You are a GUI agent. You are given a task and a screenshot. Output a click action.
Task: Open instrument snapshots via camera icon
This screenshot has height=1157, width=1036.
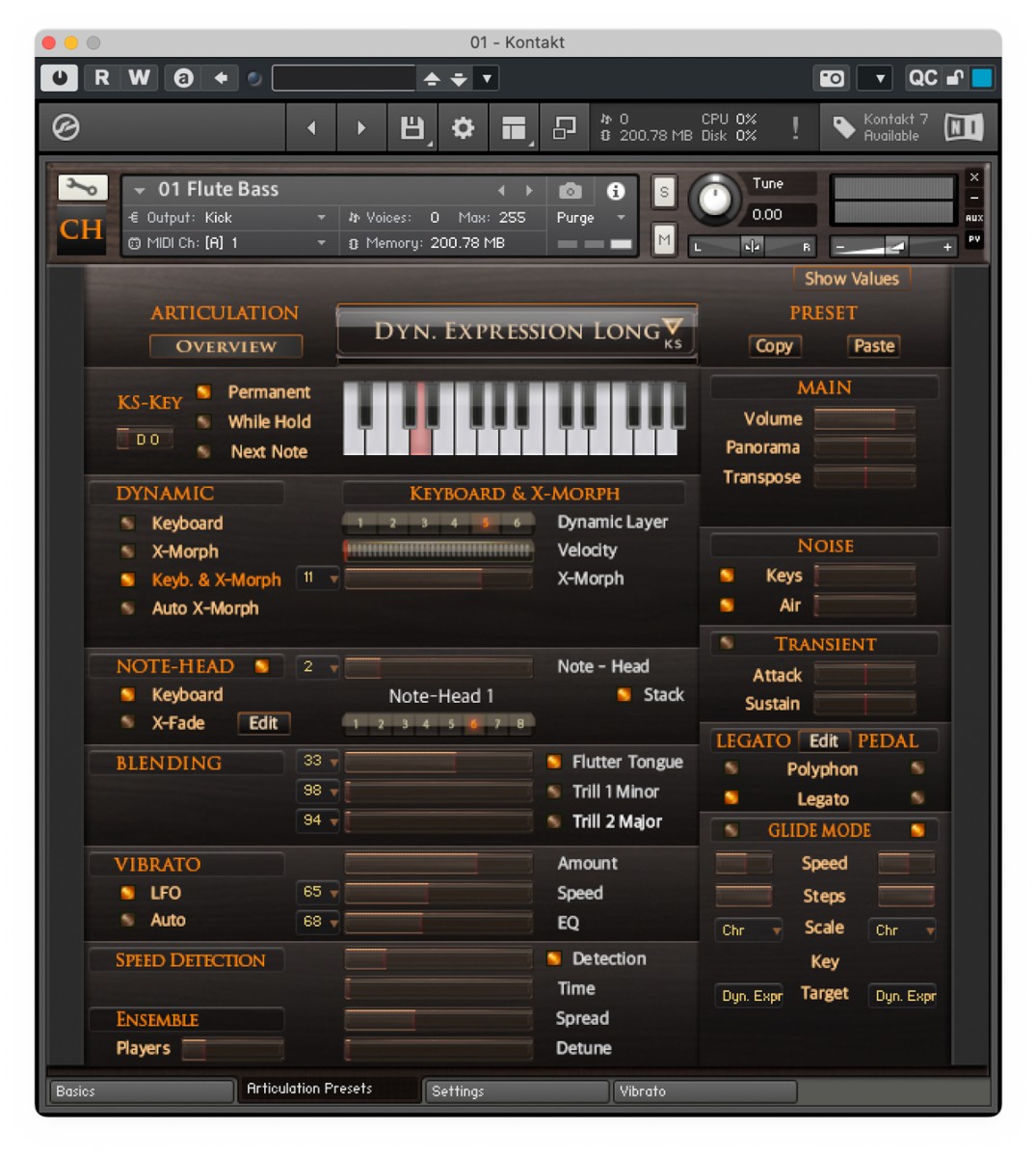point(569,191)
